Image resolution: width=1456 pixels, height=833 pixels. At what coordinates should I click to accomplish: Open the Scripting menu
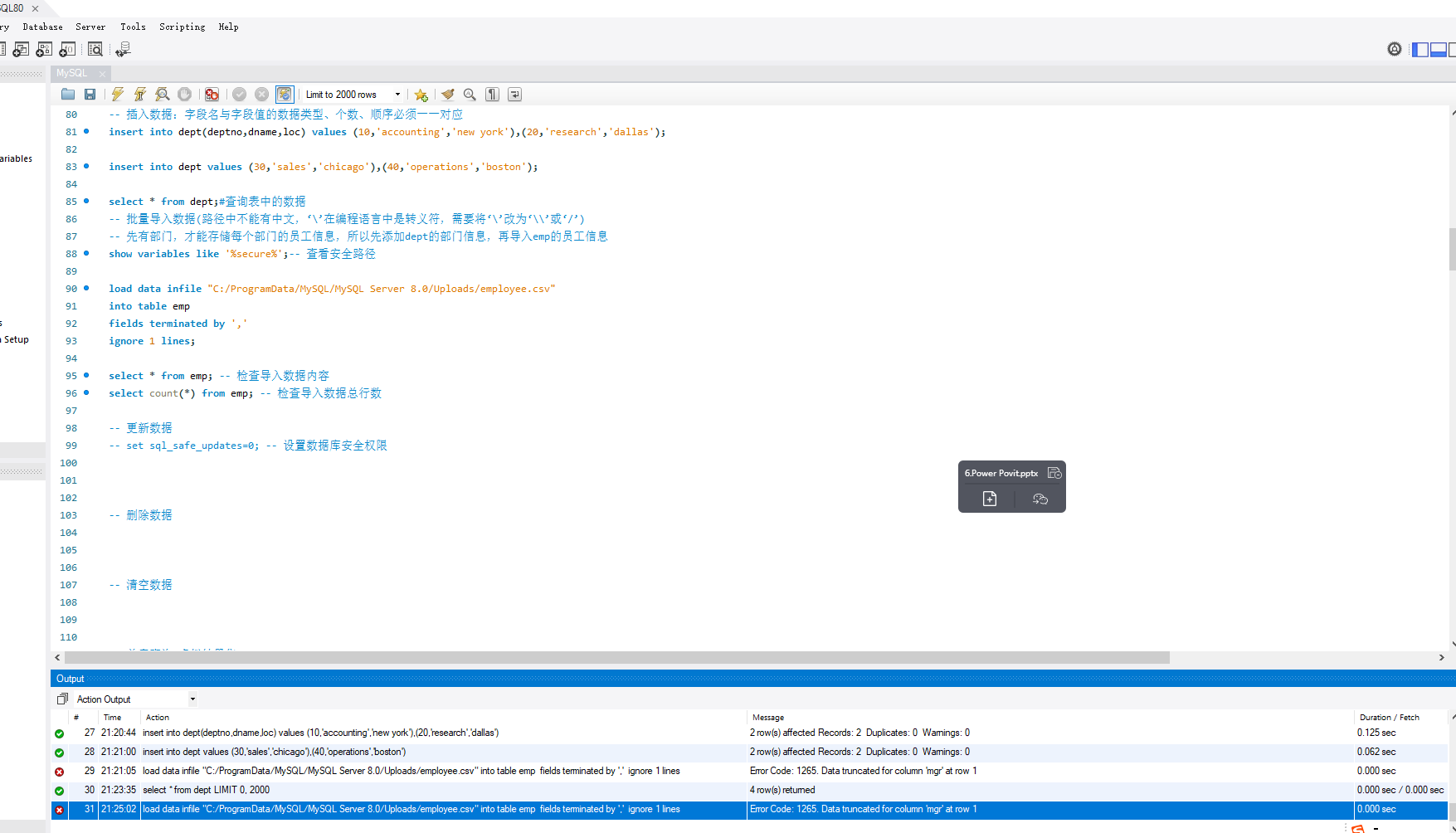tap(183, 27)
